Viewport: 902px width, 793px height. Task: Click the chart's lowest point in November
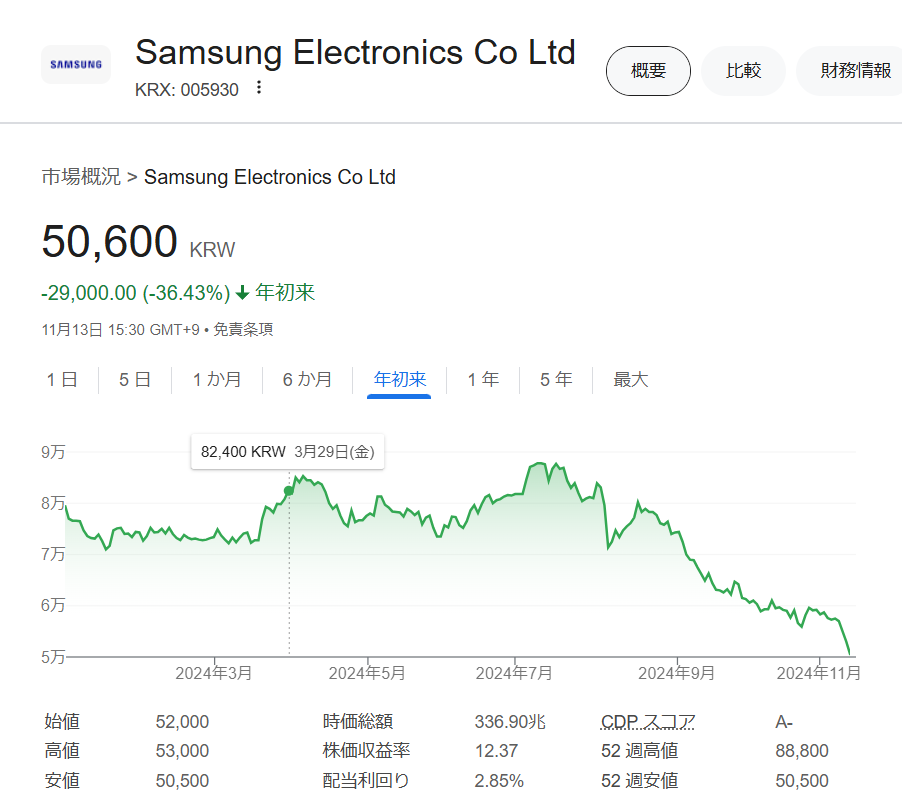coord(850,654)
